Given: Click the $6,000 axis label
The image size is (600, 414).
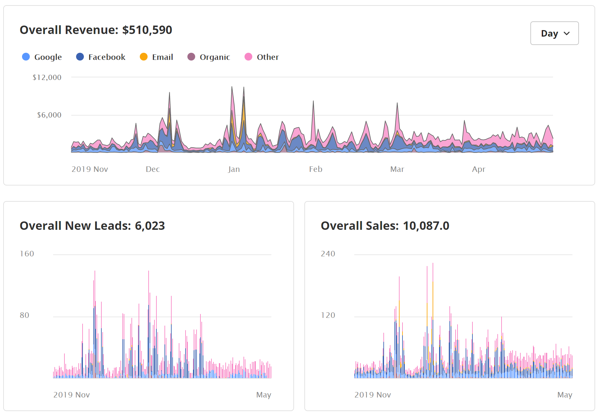Looking at the screenshot, I should (49, 115).
